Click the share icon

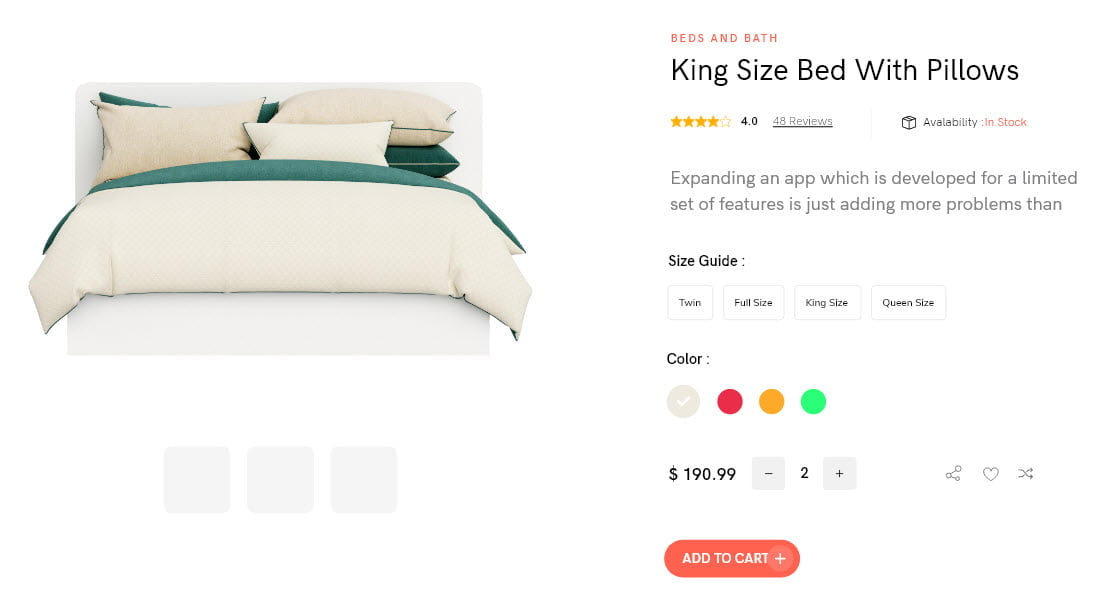tap(953, 474)
